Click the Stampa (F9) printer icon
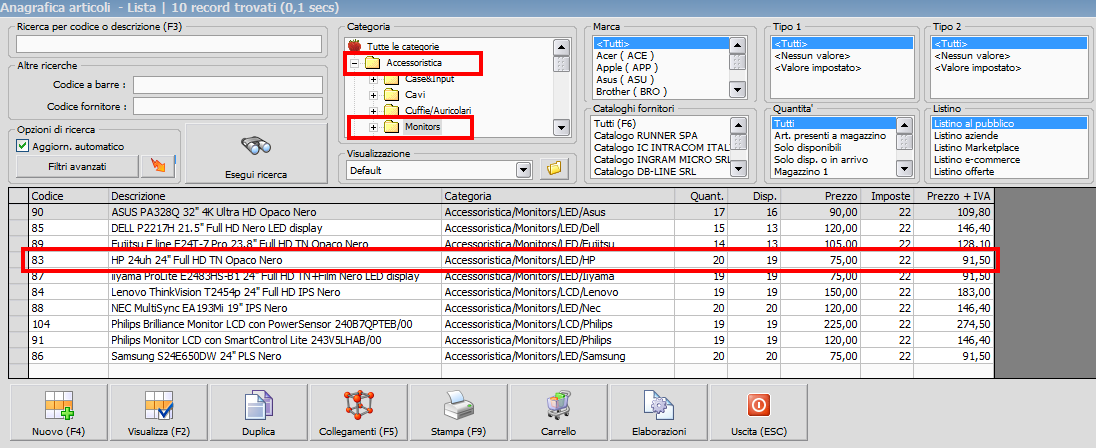This screenshot has height=448, width=1096. coord(459,405)
